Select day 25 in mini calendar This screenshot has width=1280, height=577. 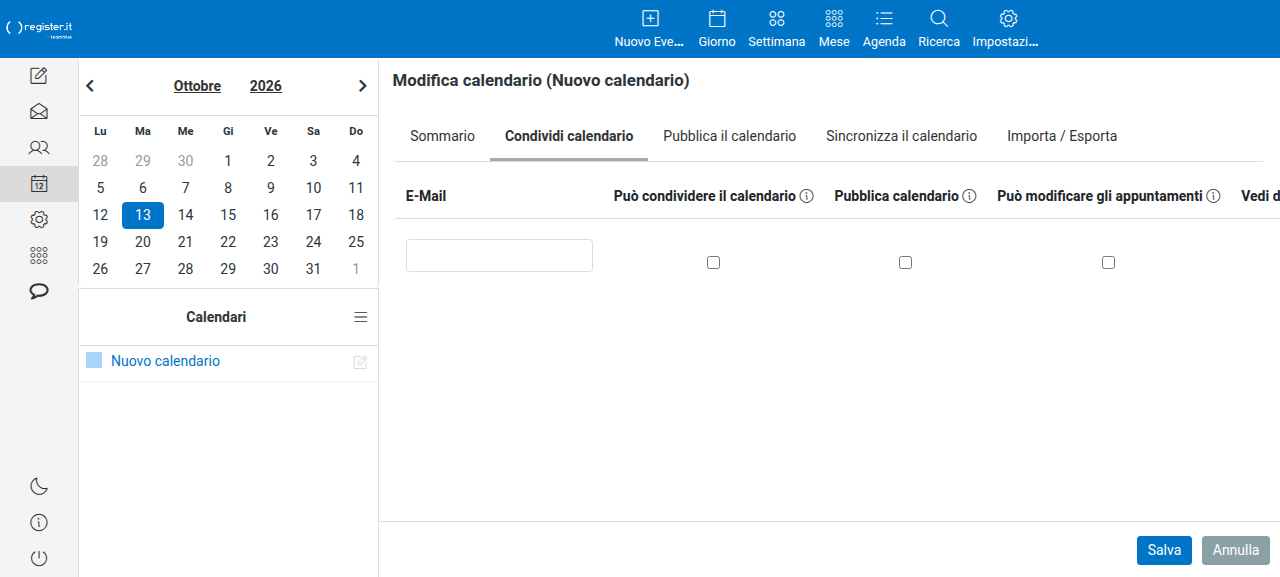356,242
